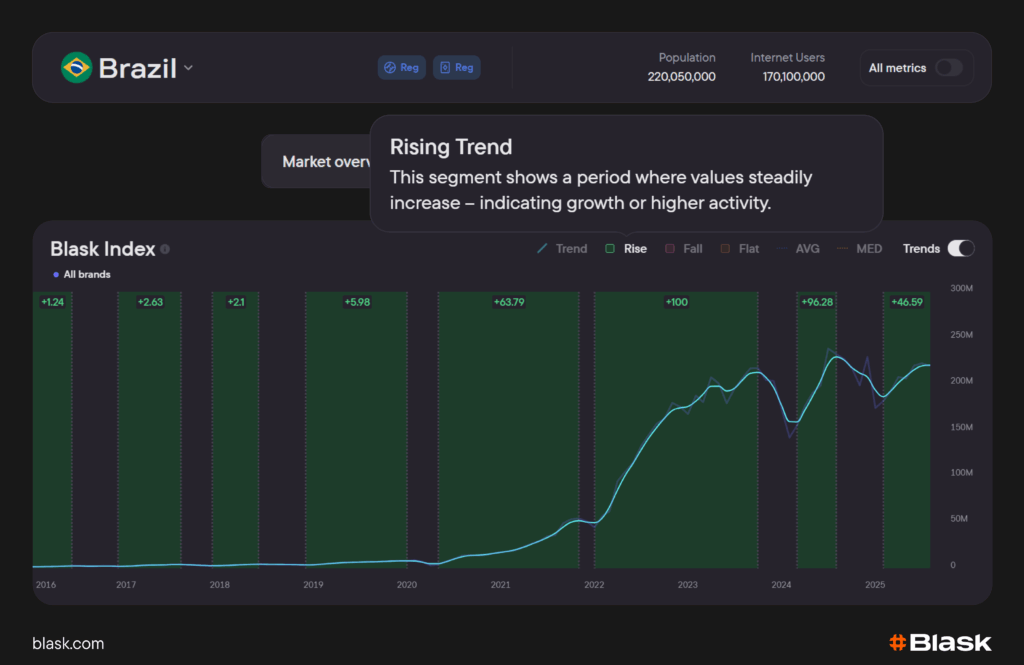Show the AVG line in chart
This screenshot has width=1024, height=665.
(x=798, y=249)
